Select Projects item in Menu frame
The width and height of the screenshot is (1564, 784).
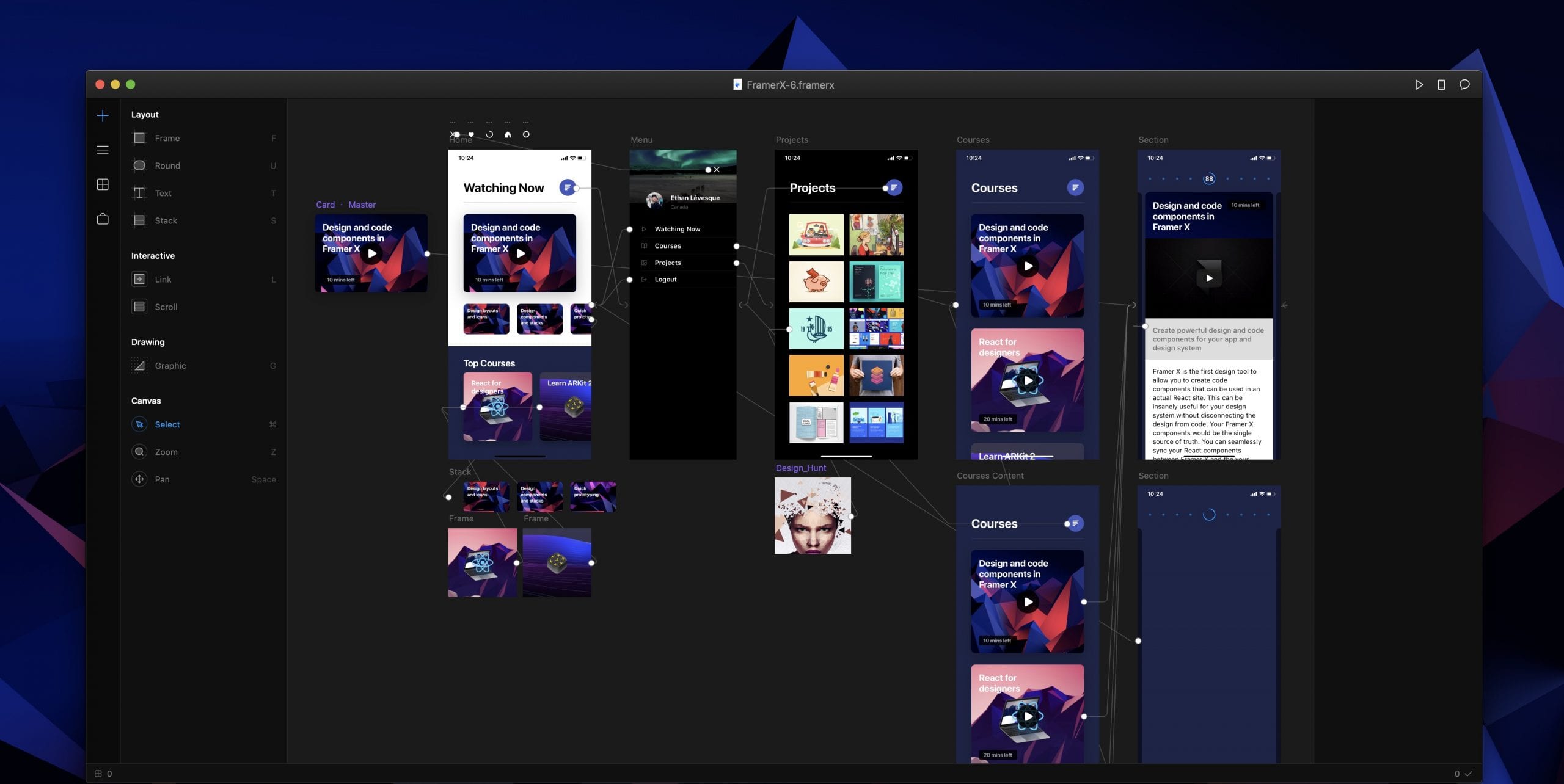(x=667, y=263)
